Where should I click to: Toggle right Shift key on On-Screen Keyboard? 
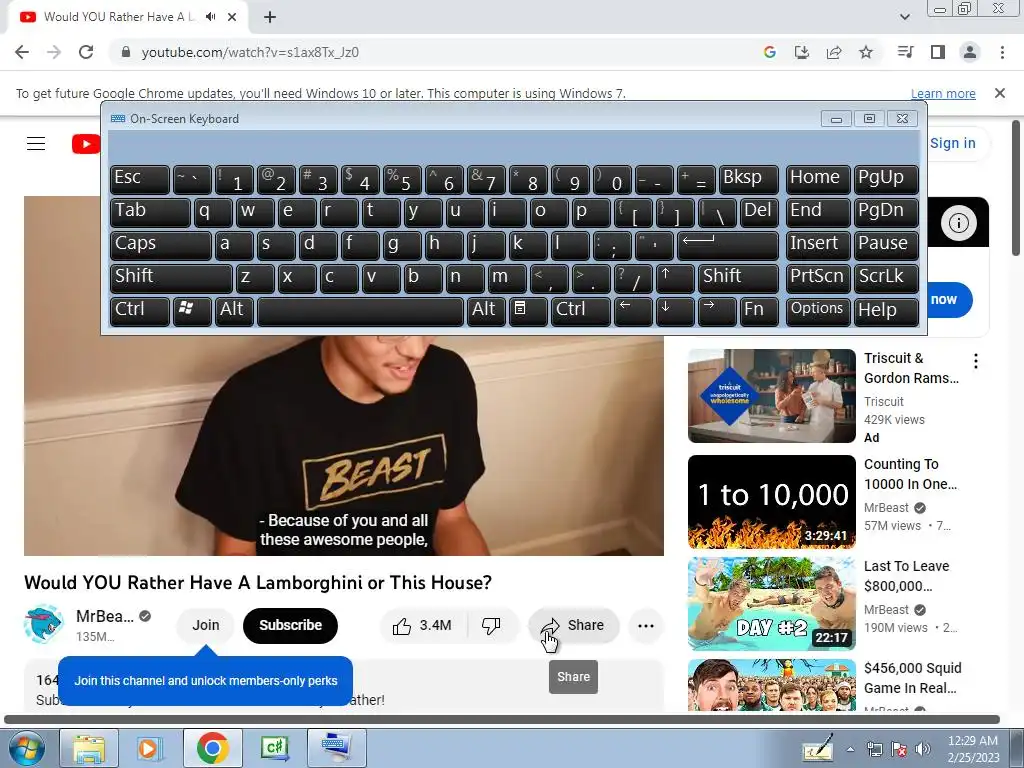pyautogui.click(x=738, y=278)
